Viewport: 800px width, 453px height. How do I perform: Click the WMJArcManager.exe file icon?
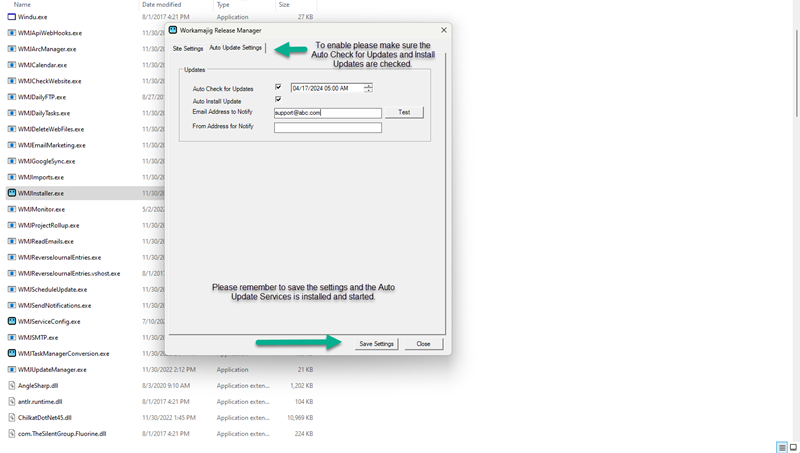click(12, 49)
